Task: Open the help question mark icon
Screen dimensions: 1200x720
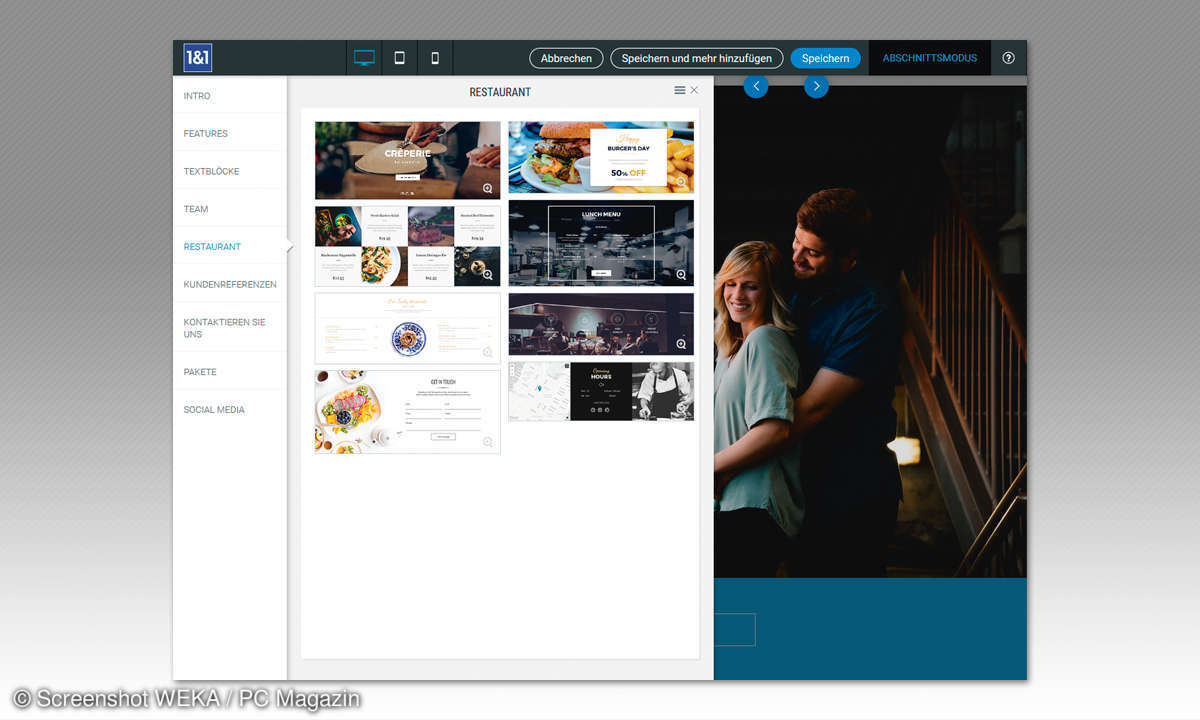Action: click(1008, 58)
